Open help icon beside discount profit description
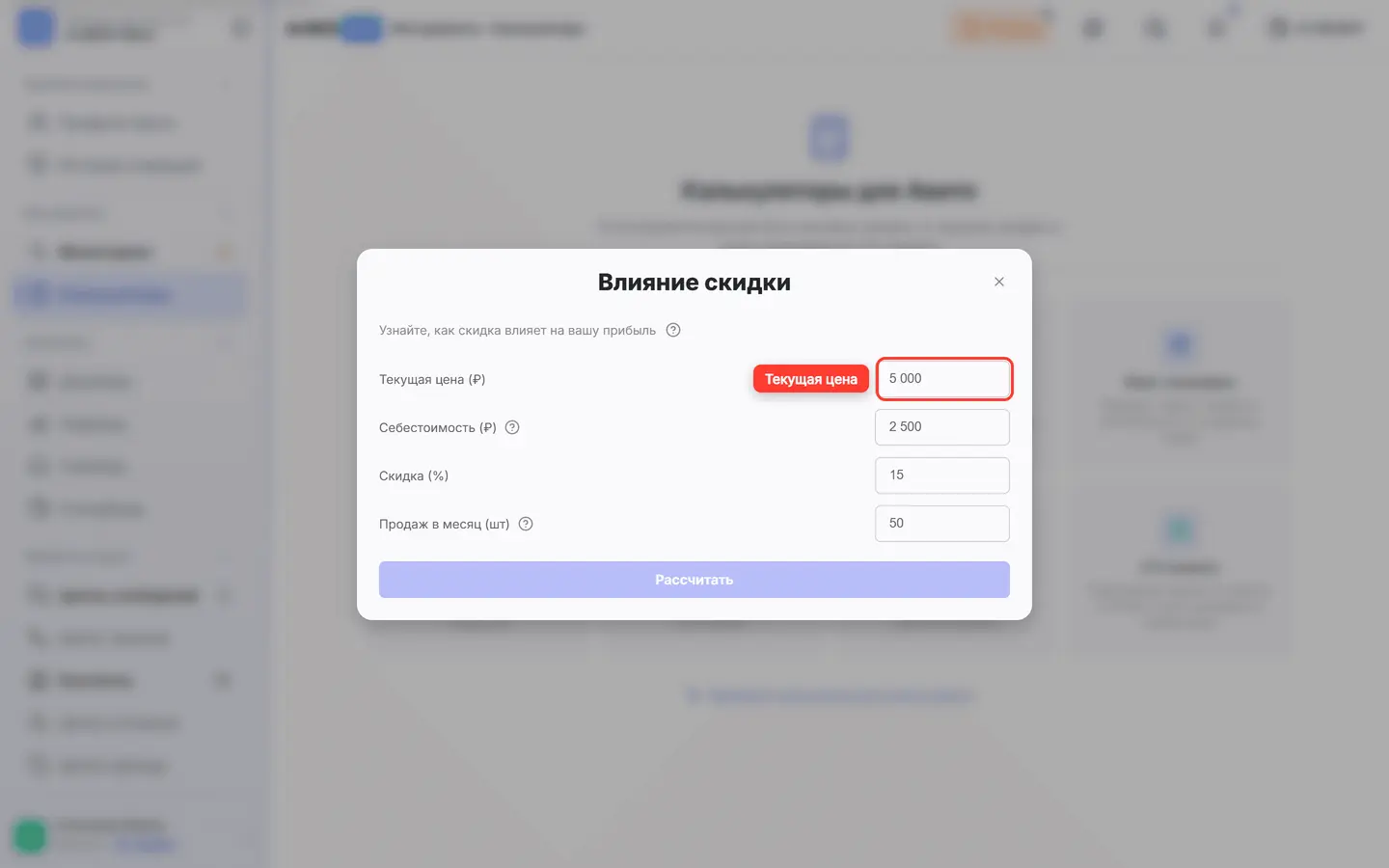 [673, 330]
